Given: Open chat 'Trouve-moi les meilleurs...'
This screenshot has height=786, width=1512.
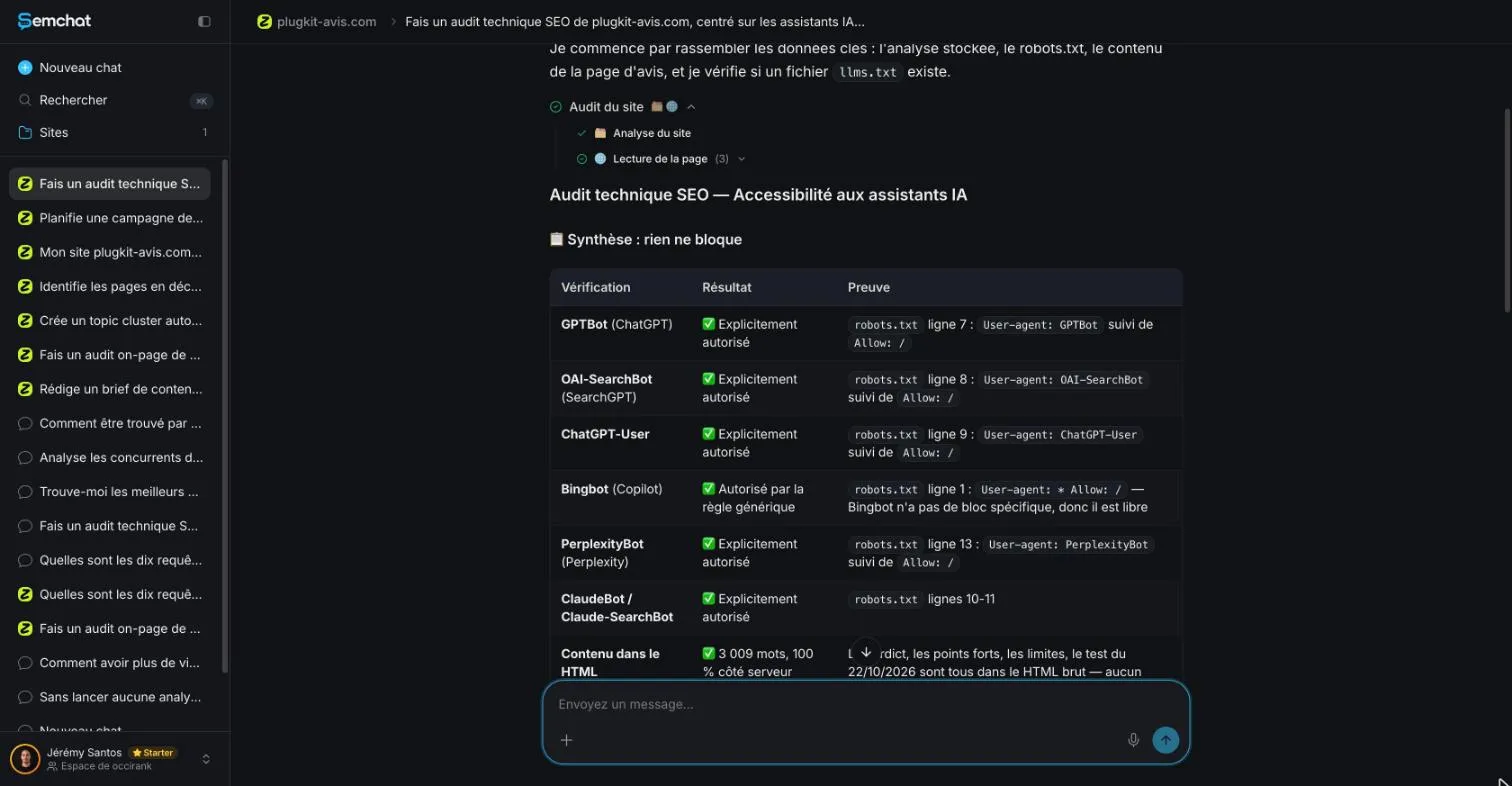Looking at the screenshot, I should 110,492.
